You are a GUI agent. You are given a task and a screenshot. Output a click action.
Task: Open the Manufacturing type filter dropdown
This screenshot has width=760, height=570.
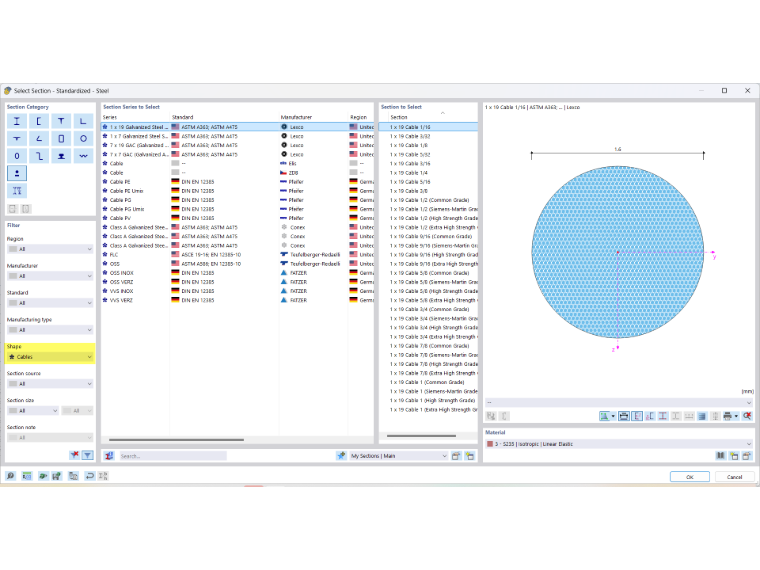click(x=50, y=330)
